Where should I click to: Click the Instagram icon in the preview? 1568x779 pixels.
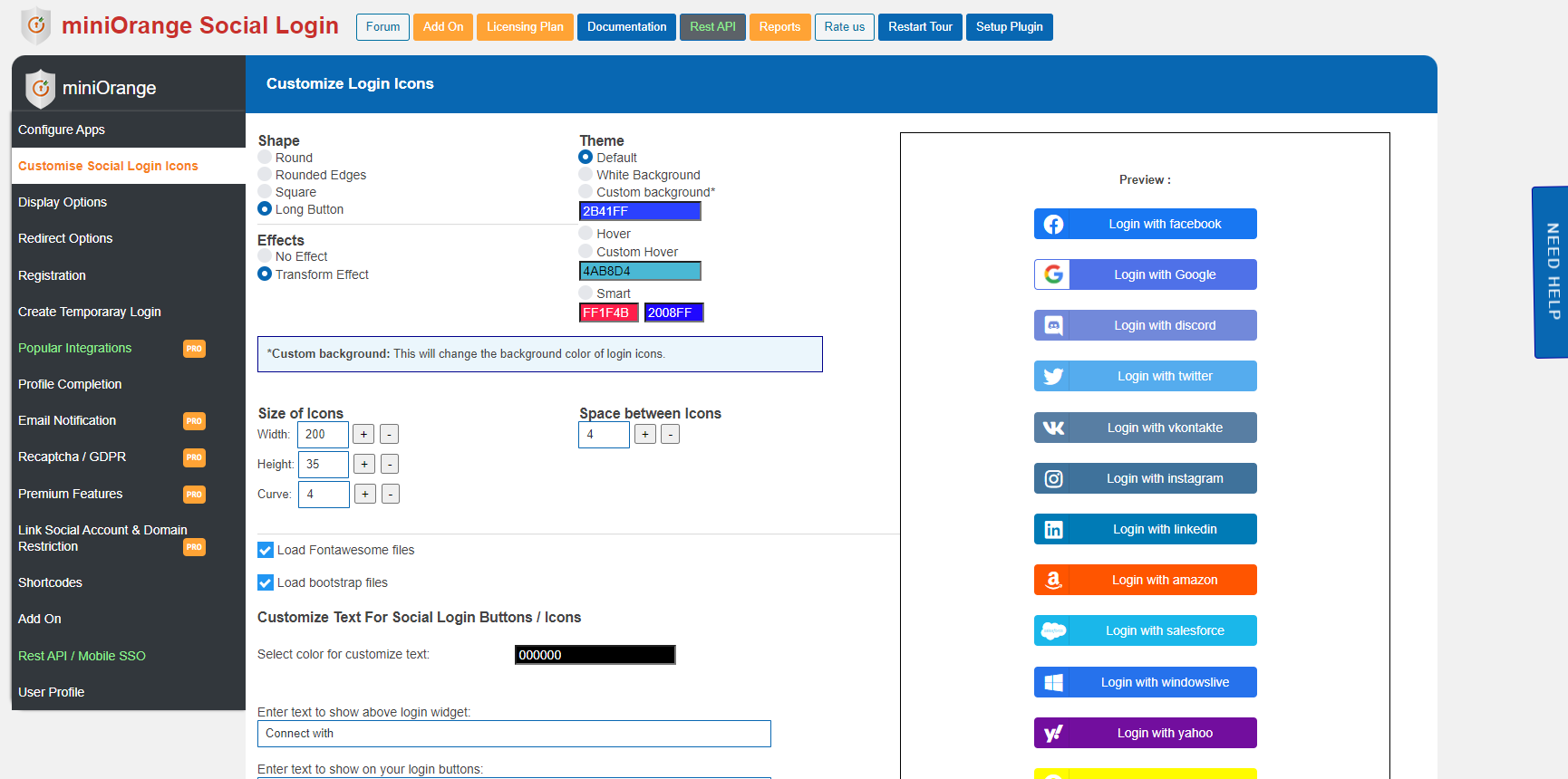(1053, 478)
